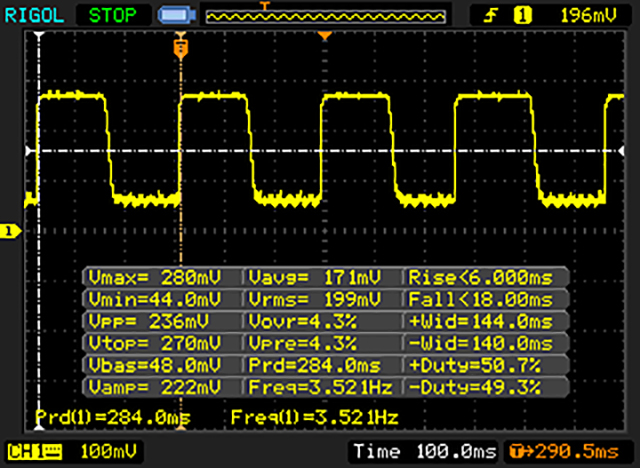Click the bottom white triangle of cursor A
The image size is (640, 468).
coord(39,427)
